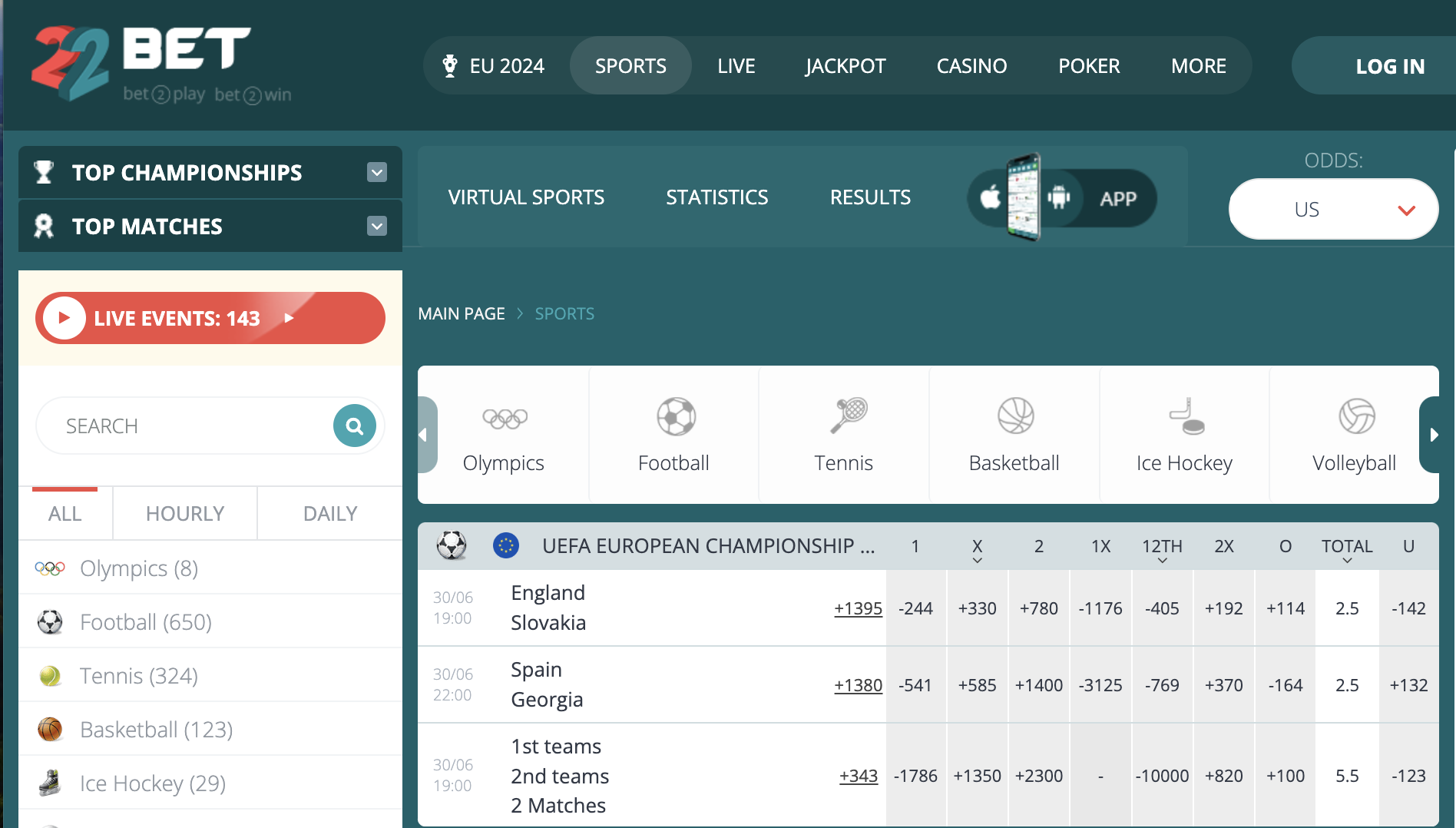Click SPORTS breadcrumb
1456x828 pixels.
point(564,313)
